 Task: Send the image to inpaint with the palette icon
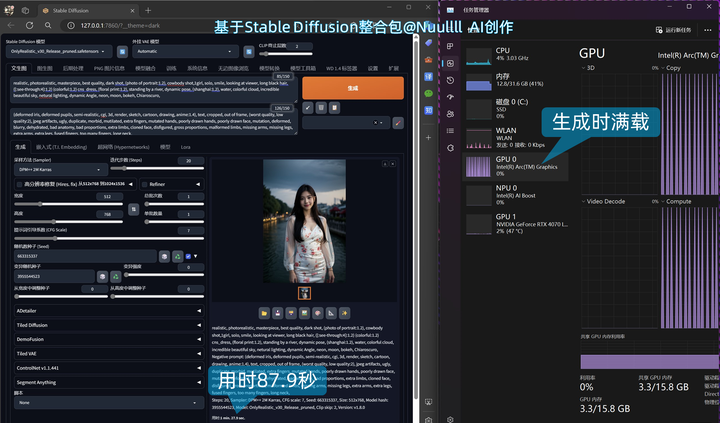pyautogui.click(x=317, y=313)
